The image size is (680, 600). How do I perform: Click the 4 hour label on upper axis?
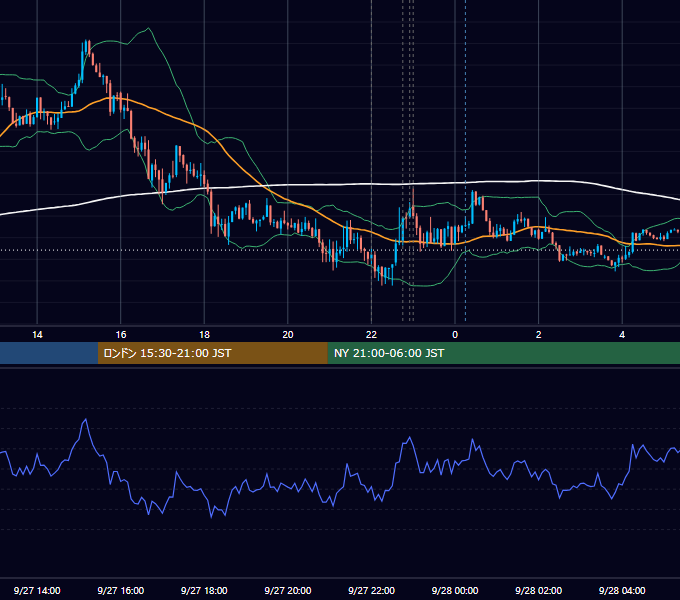coord(622,335)
